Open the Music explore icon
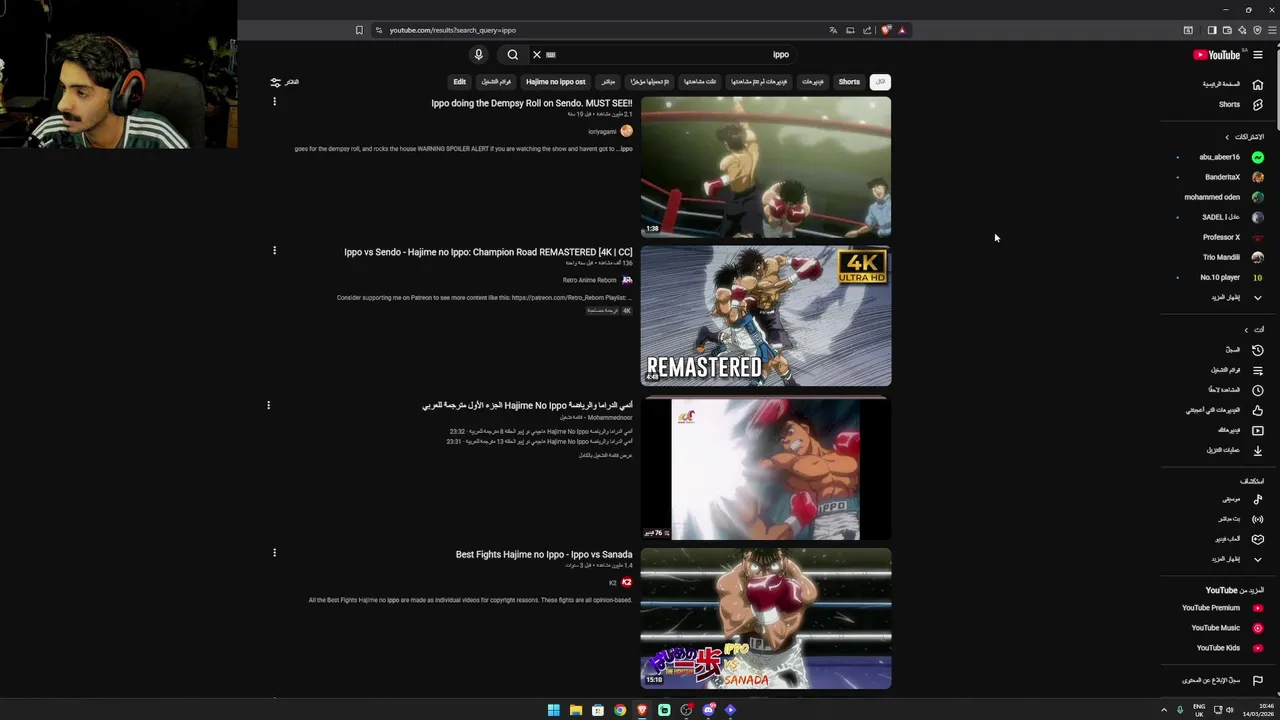 point(1258,499)
